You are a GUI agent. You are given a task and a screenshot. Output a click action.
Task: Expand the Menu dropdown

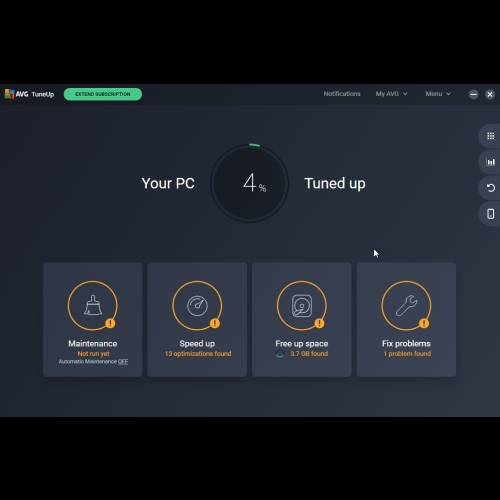coord(438,94)
